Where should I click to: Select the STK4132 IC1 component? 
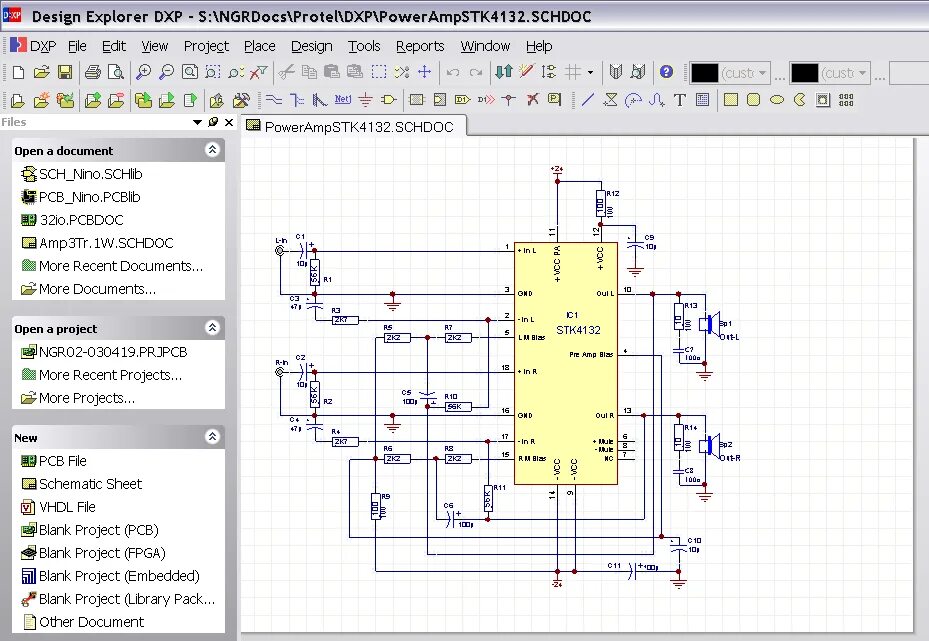(x=566, y=363)
